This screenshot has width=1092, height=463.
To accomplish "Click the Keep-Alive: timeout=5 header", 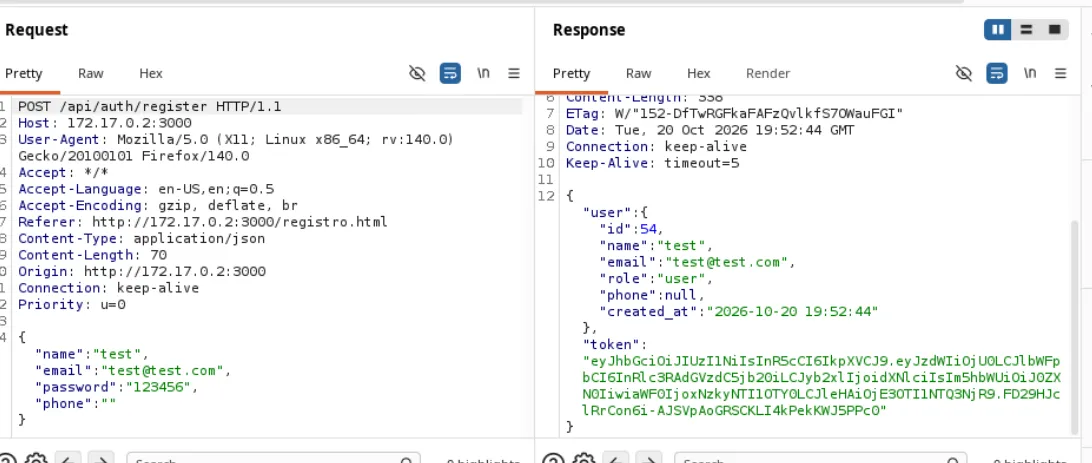I will pyautogui.click(x=653, y=164).
